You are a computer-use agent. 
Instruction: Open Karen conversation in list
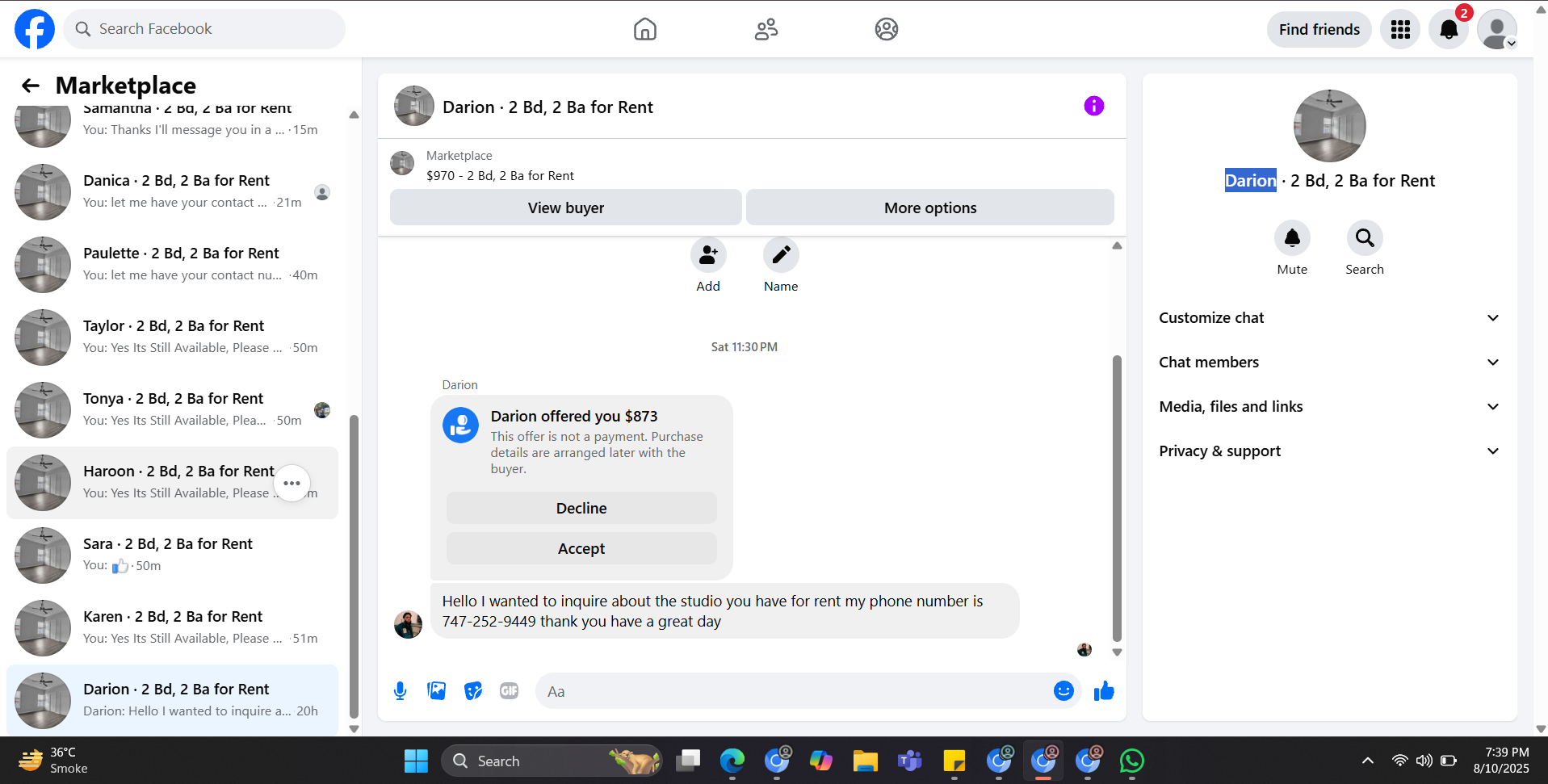coord(172,628)
